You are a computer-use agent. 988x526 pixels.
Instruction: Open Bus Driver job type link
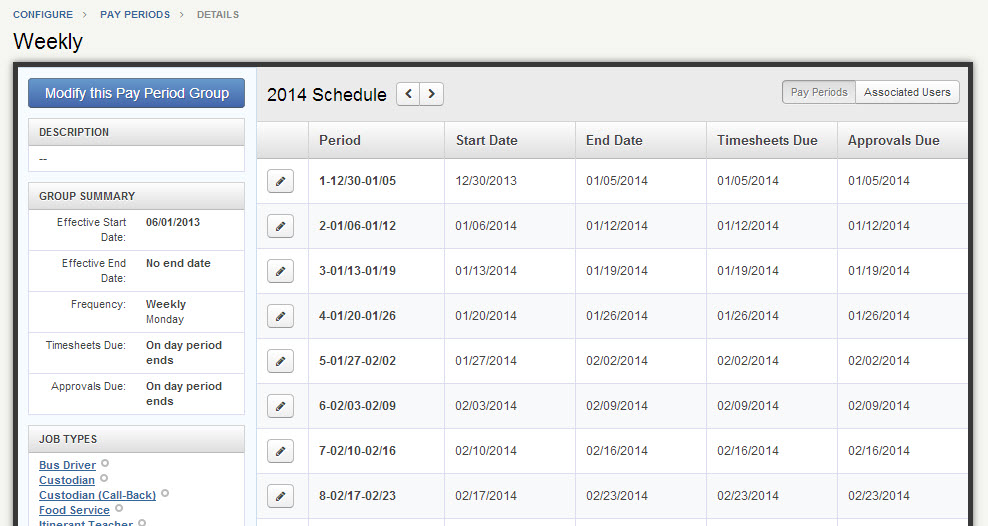67,465
